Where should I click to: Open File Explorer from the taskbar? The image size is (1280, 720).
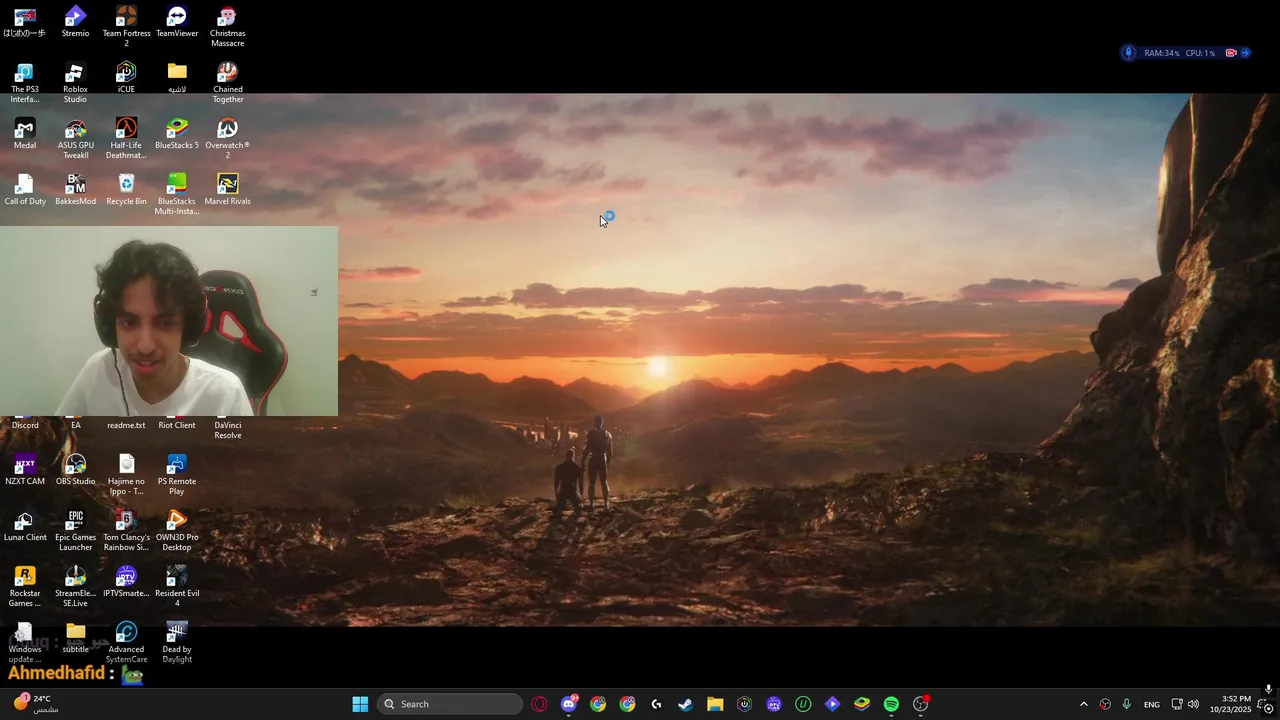[x=715, y=704]
